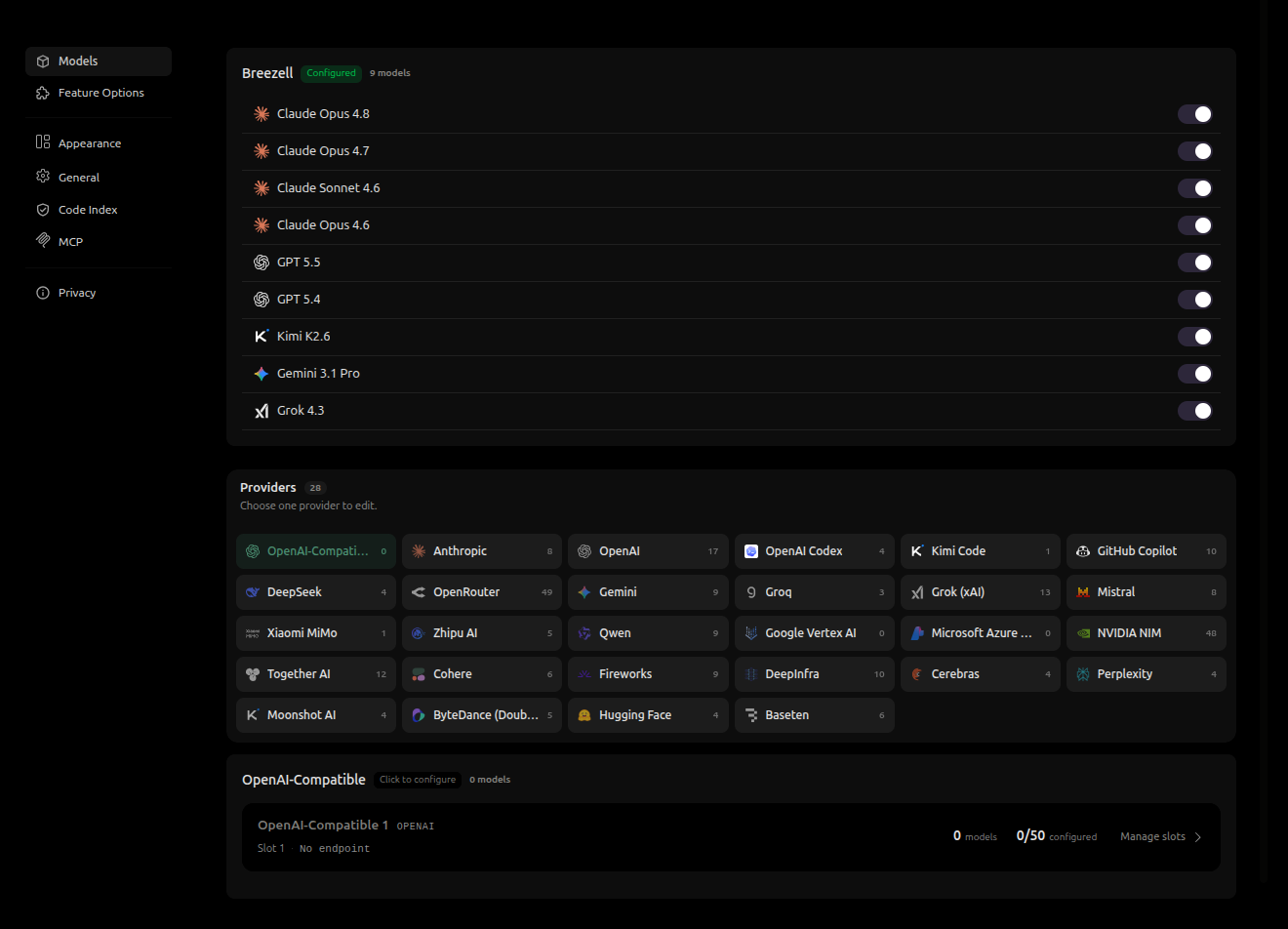Click the 'Click to configure' badge
1288x929 pixels.
[418, 780]
